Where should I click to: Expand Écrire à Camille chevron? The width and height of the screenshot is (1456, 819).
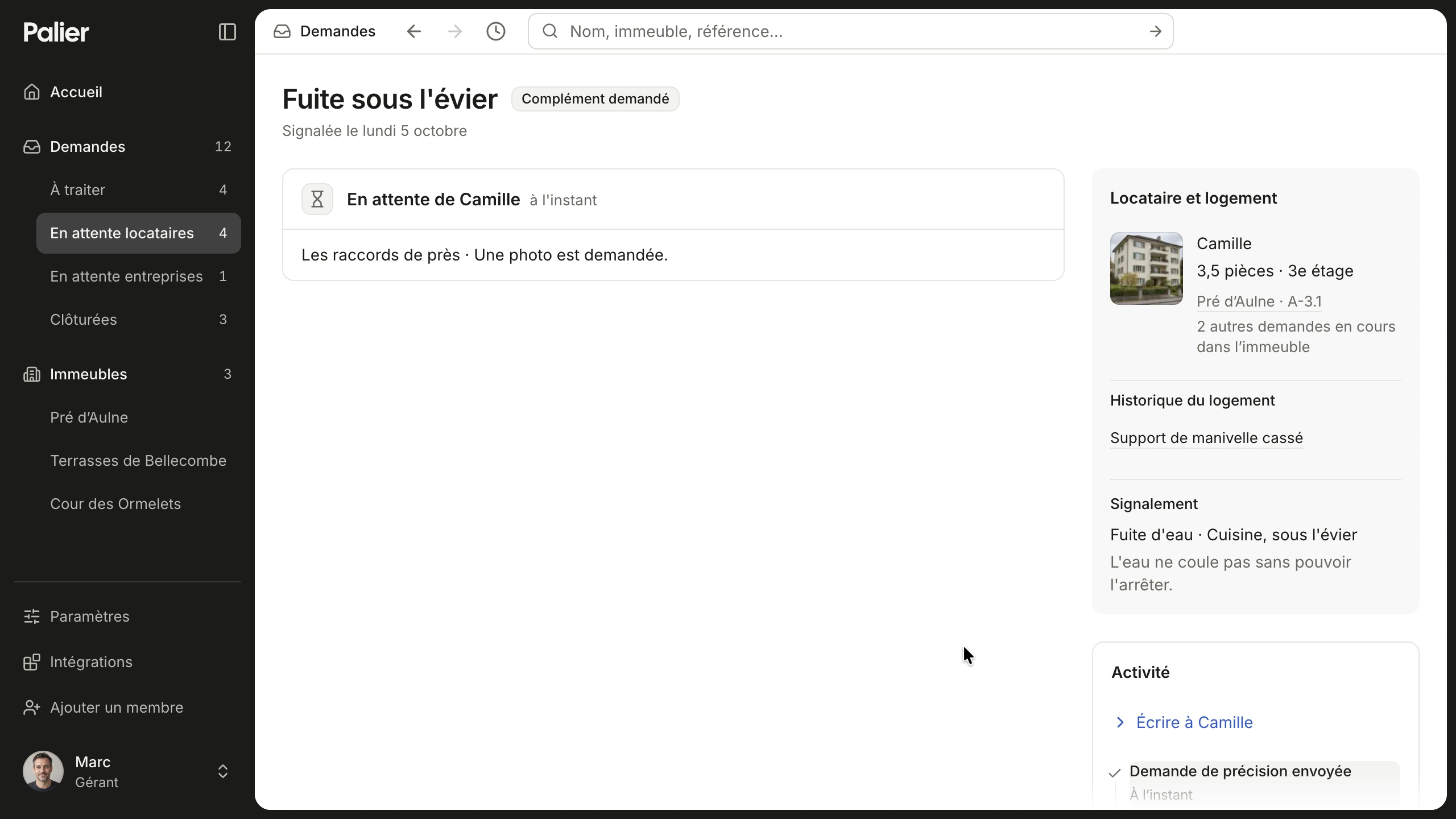[x=1120, y=722]
